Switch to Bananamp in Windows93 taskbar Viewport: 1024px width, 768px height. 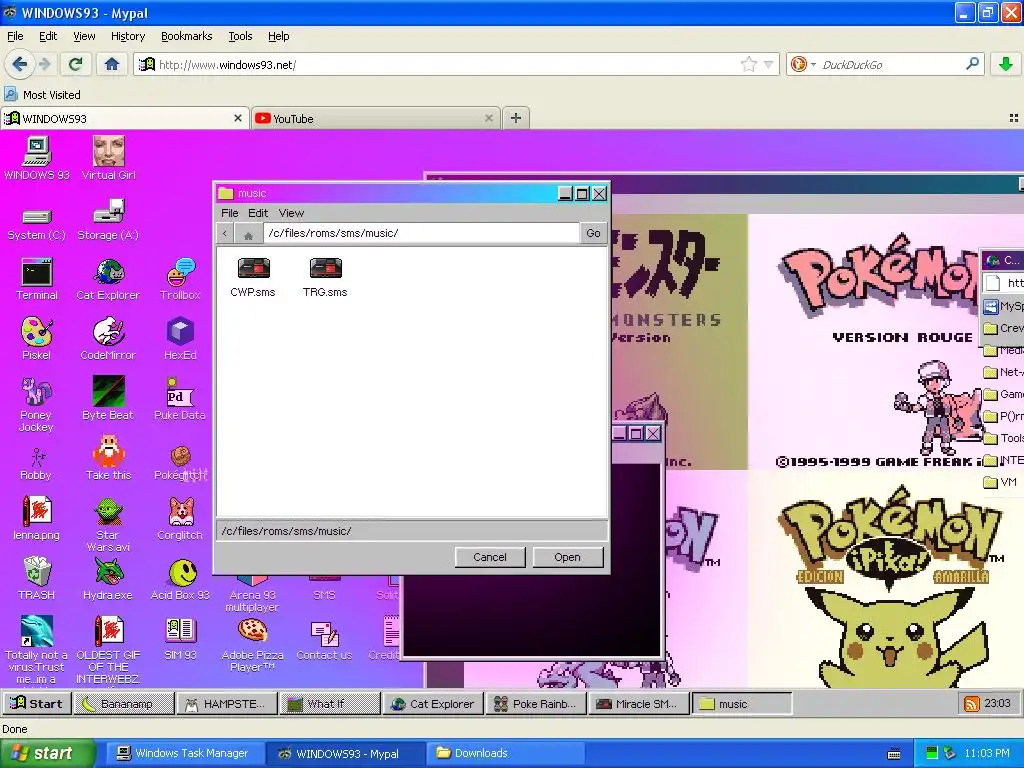pos(124,704)
